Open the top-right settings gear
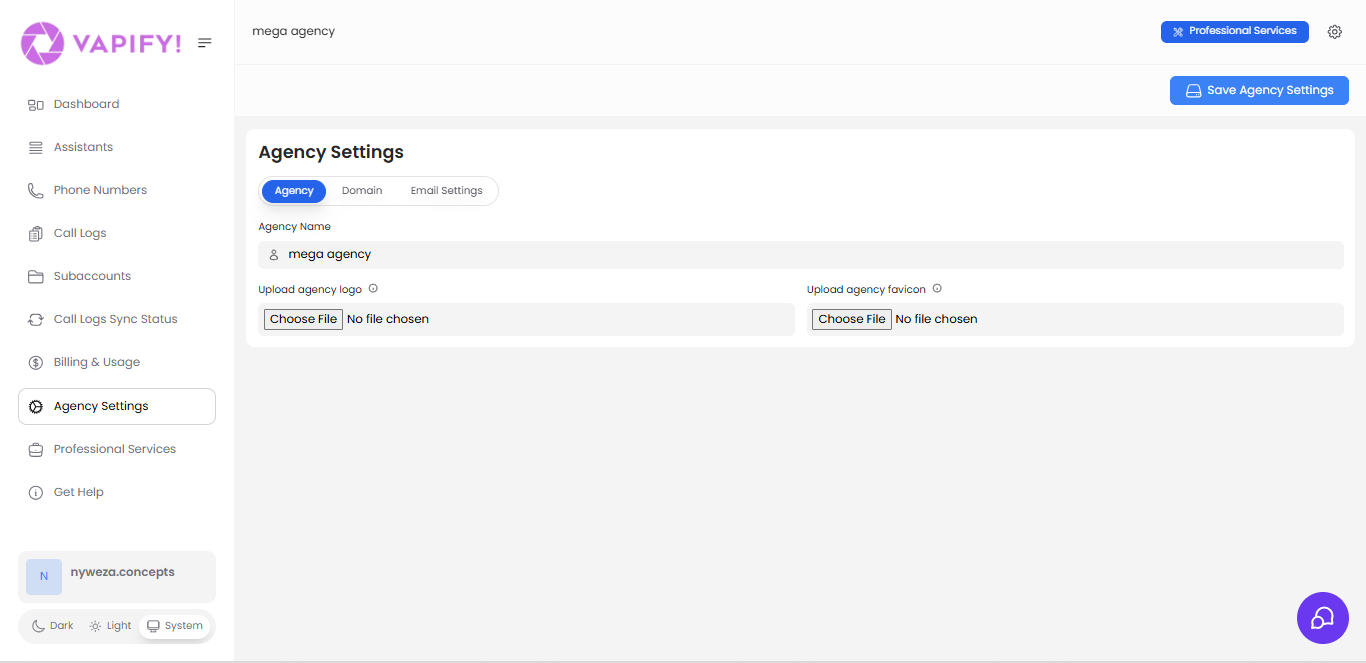 (1335, 31)
